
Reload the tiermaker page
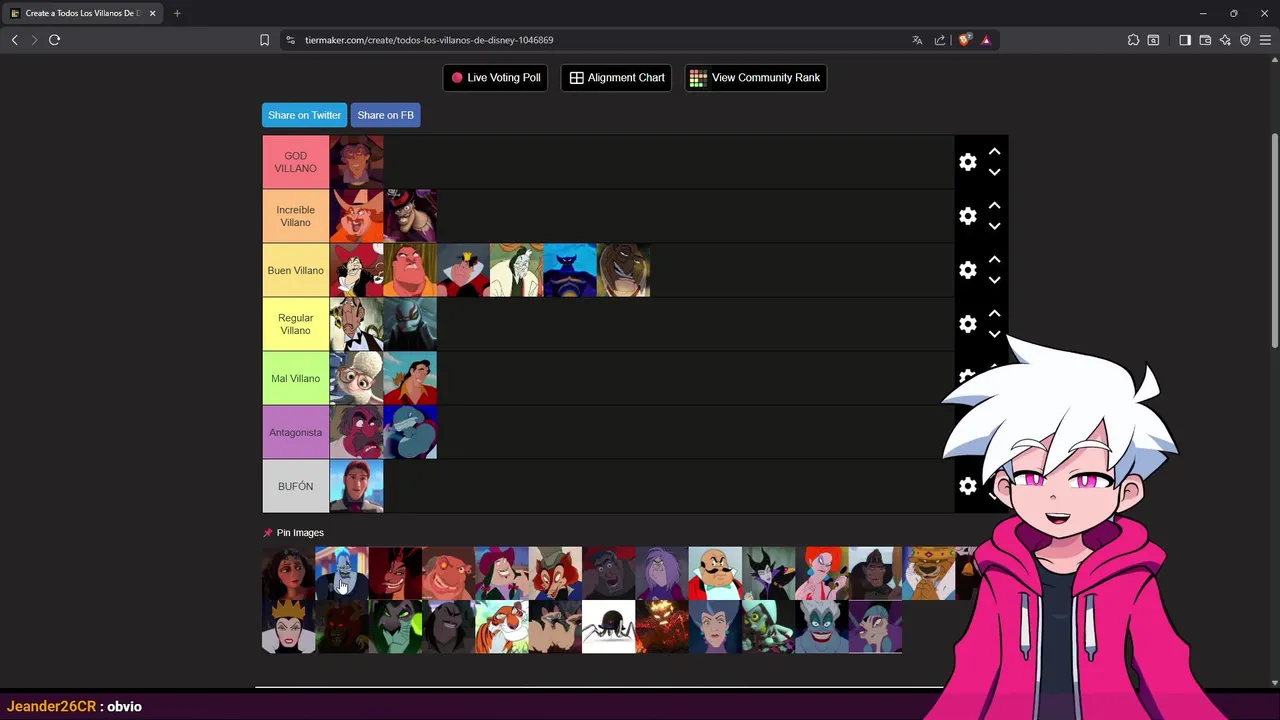pyautogui.click(x=54, y=40)
